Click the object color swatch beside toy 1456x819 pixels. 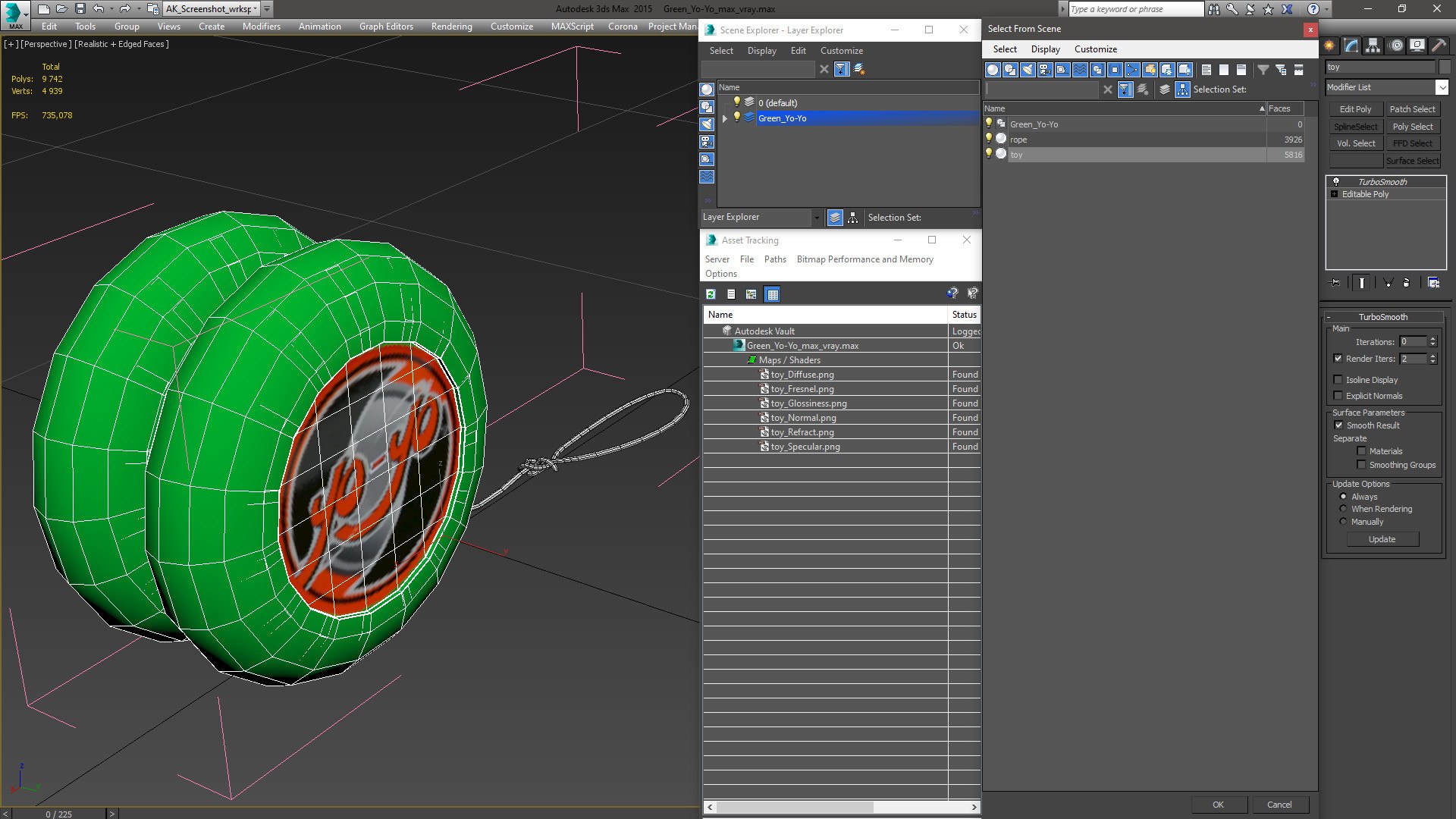point(1444,67)
